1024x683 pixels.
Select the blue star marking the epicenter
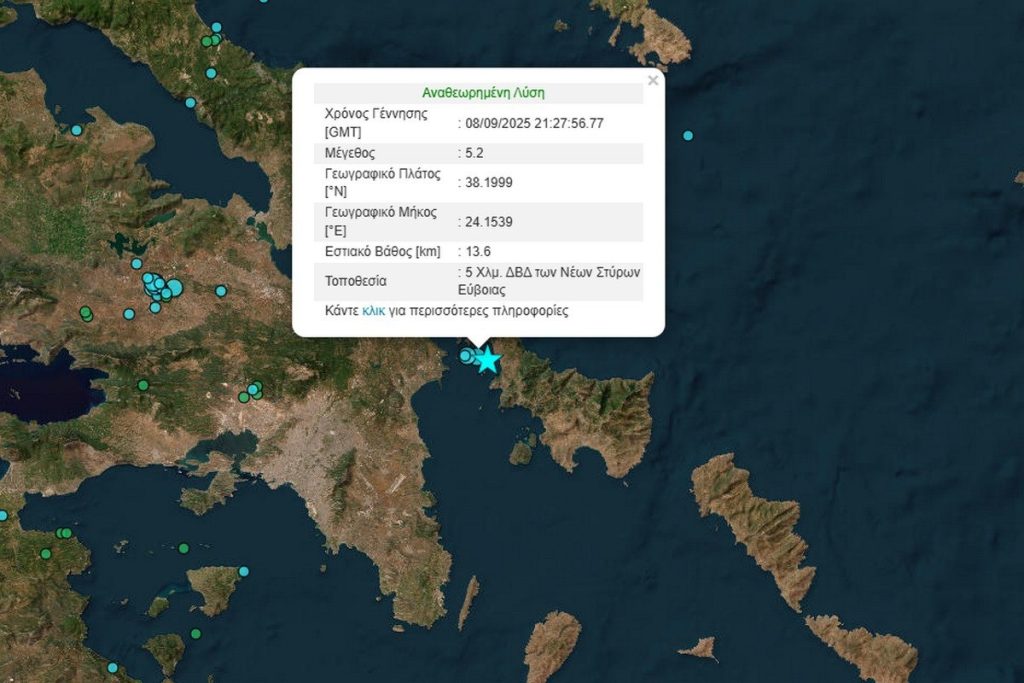(x=488, y=359)
